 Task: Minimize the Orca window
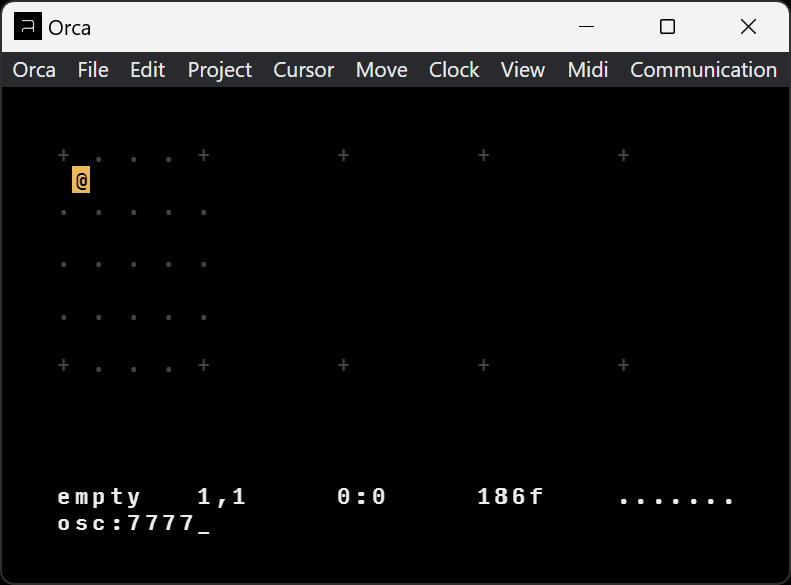click(586, 26)
